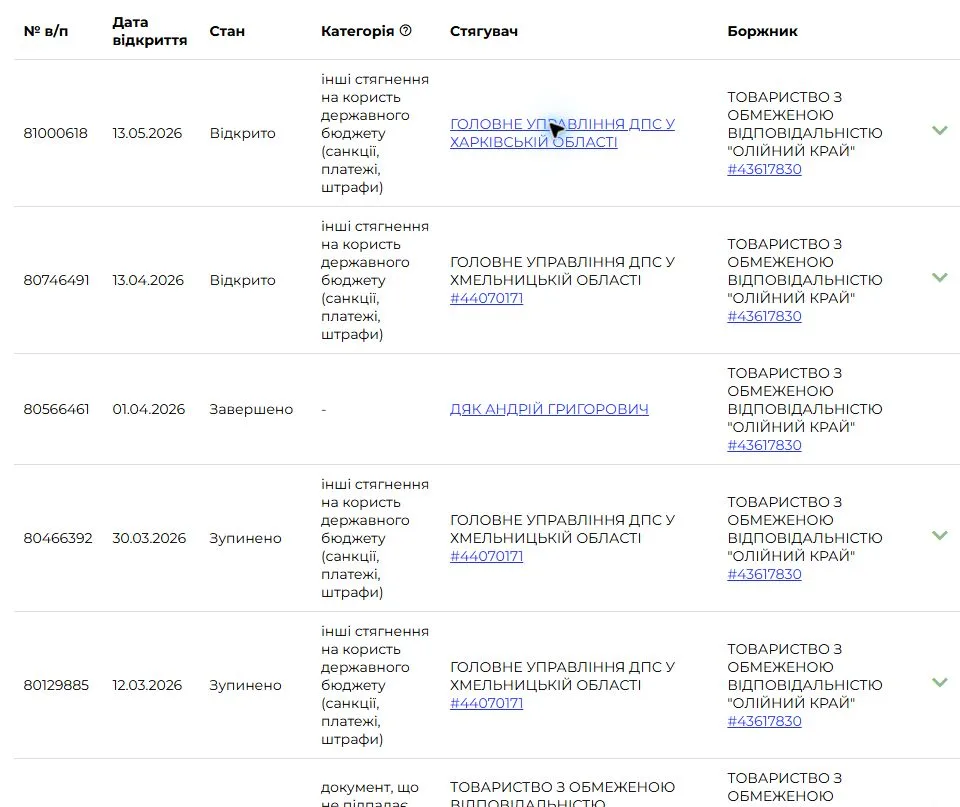
Task: Click status Зупинено in row 80466392
Action: [246, 538]
